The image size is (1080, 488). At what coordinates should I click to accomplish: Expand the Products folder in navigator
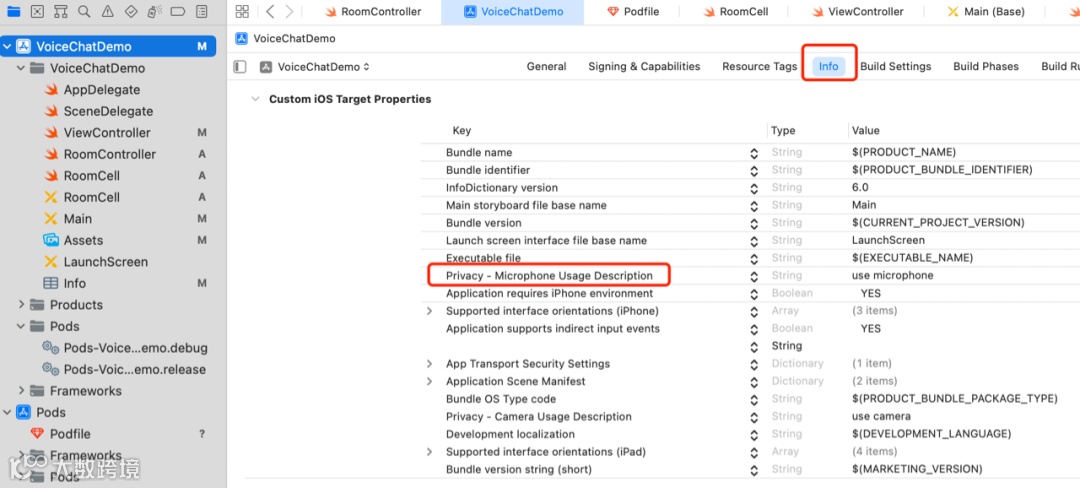22,305
